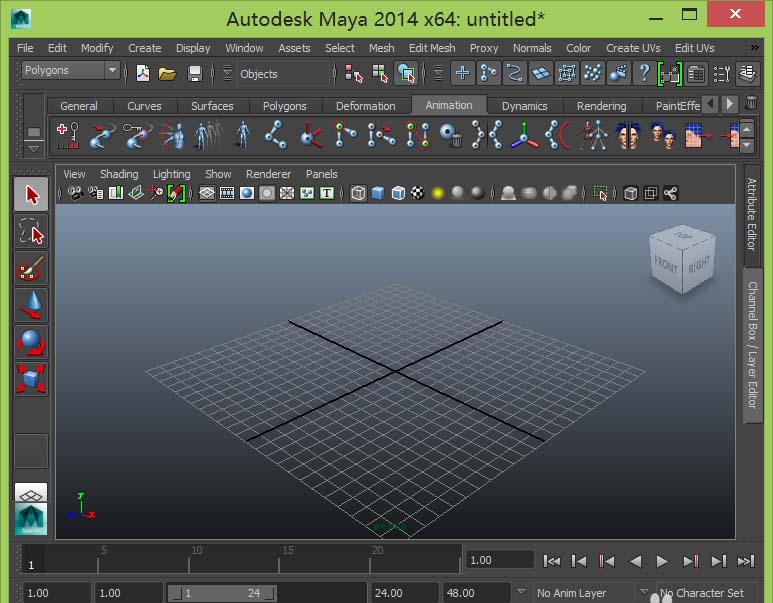Activate the Lasso Select tool
This screenshot has width=773, height=603.
pos(31,232)
